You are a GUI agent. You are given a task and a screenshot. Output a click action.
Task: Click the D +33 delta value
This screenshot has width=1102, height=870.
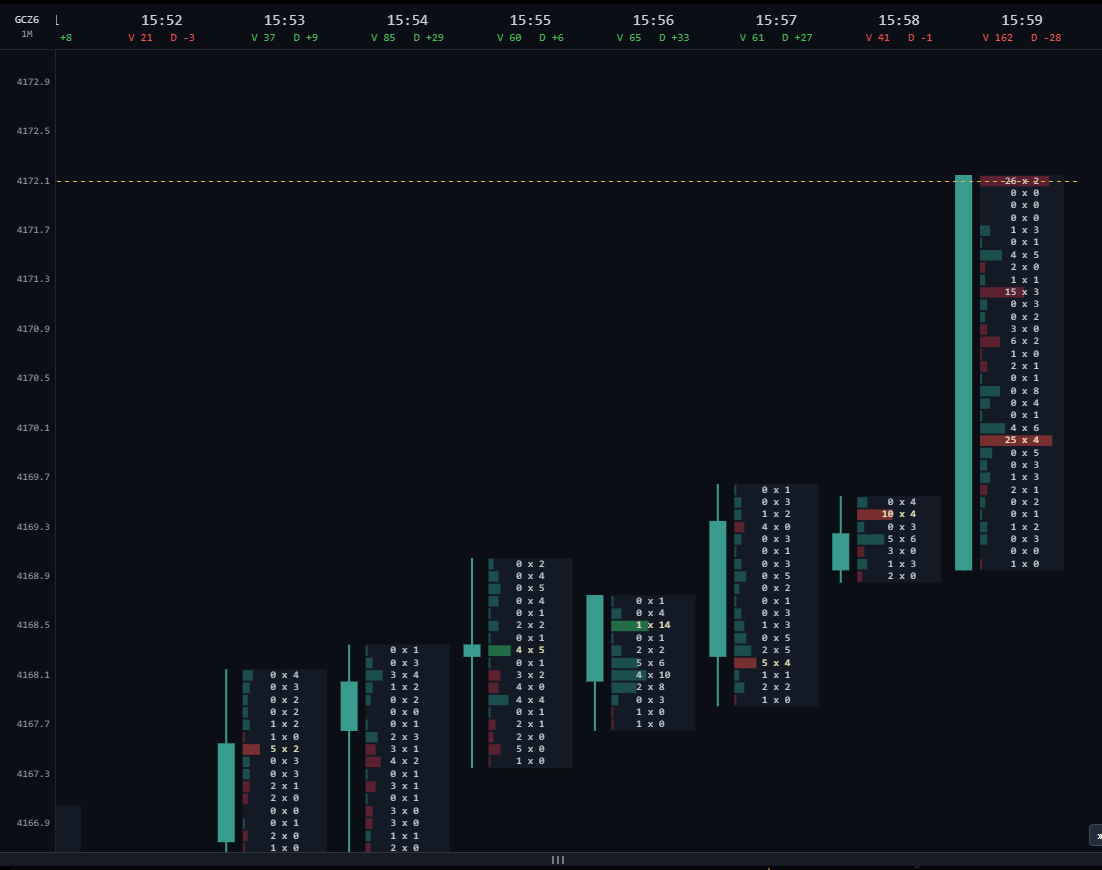[674, 38]
